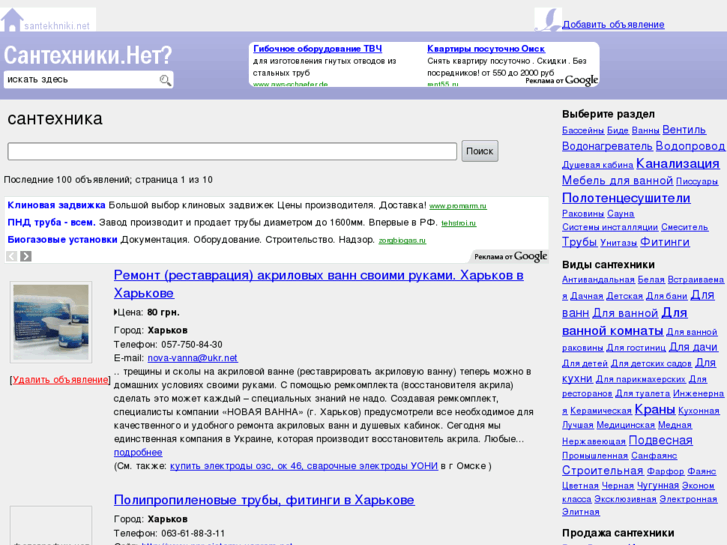
Task: Click next arrow in ads block
Action: click(26, 256)
